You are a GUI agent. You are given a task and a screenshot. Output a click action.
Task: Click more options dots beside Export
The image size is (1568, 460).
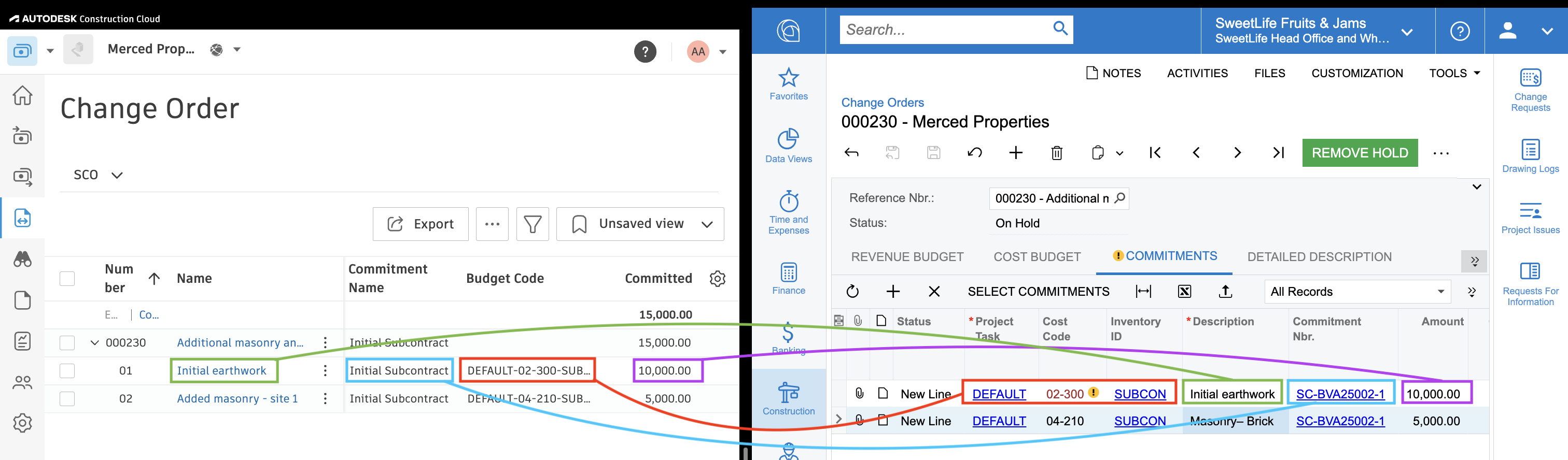click(x=493, y=224)
